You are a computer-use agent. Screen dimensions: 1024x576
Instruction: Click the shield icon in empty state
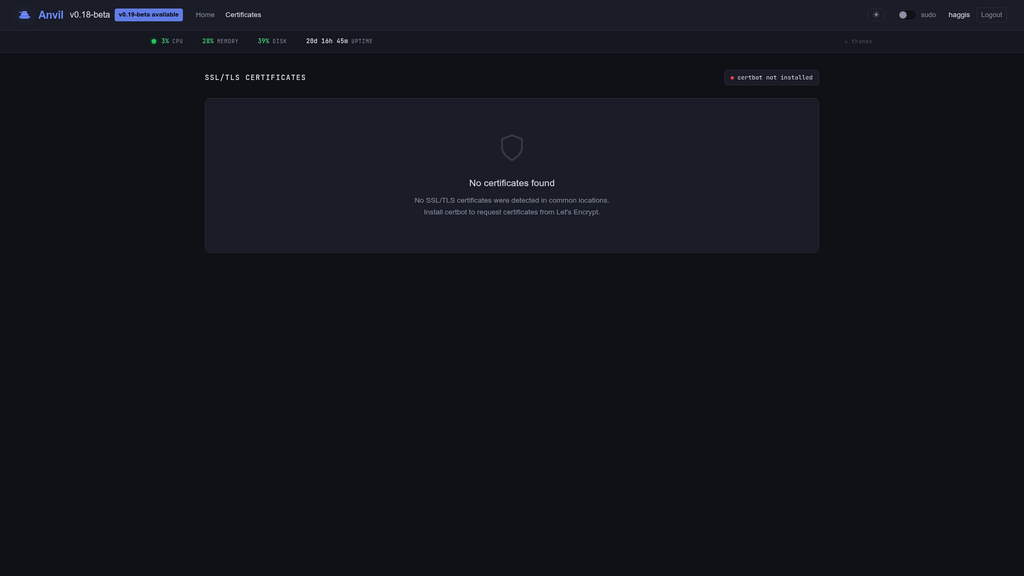[511, 148]
